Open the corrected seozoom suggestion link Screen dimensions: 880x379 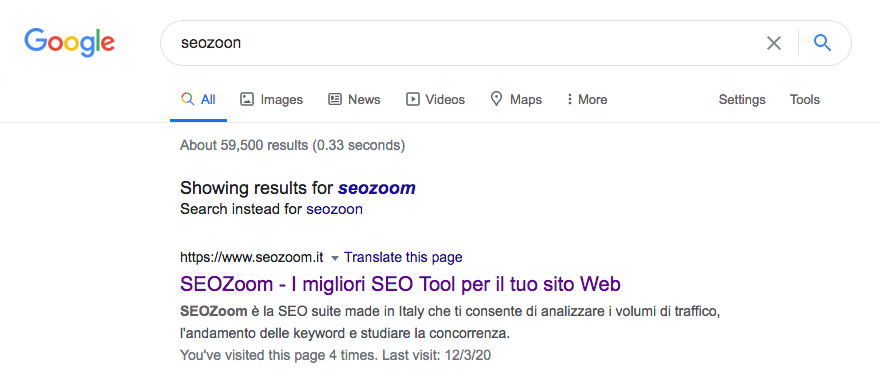[377, 188]
